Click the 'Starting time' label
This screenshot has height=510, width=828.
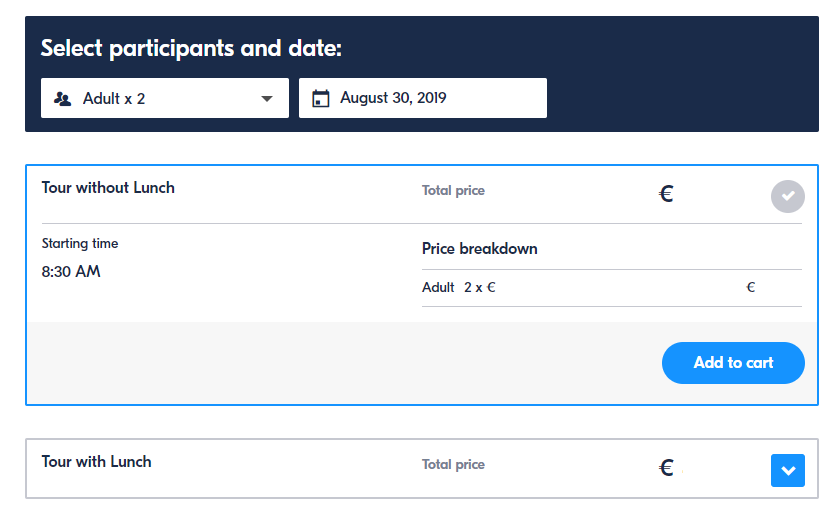pyautogui.click(x=80, y=244)
